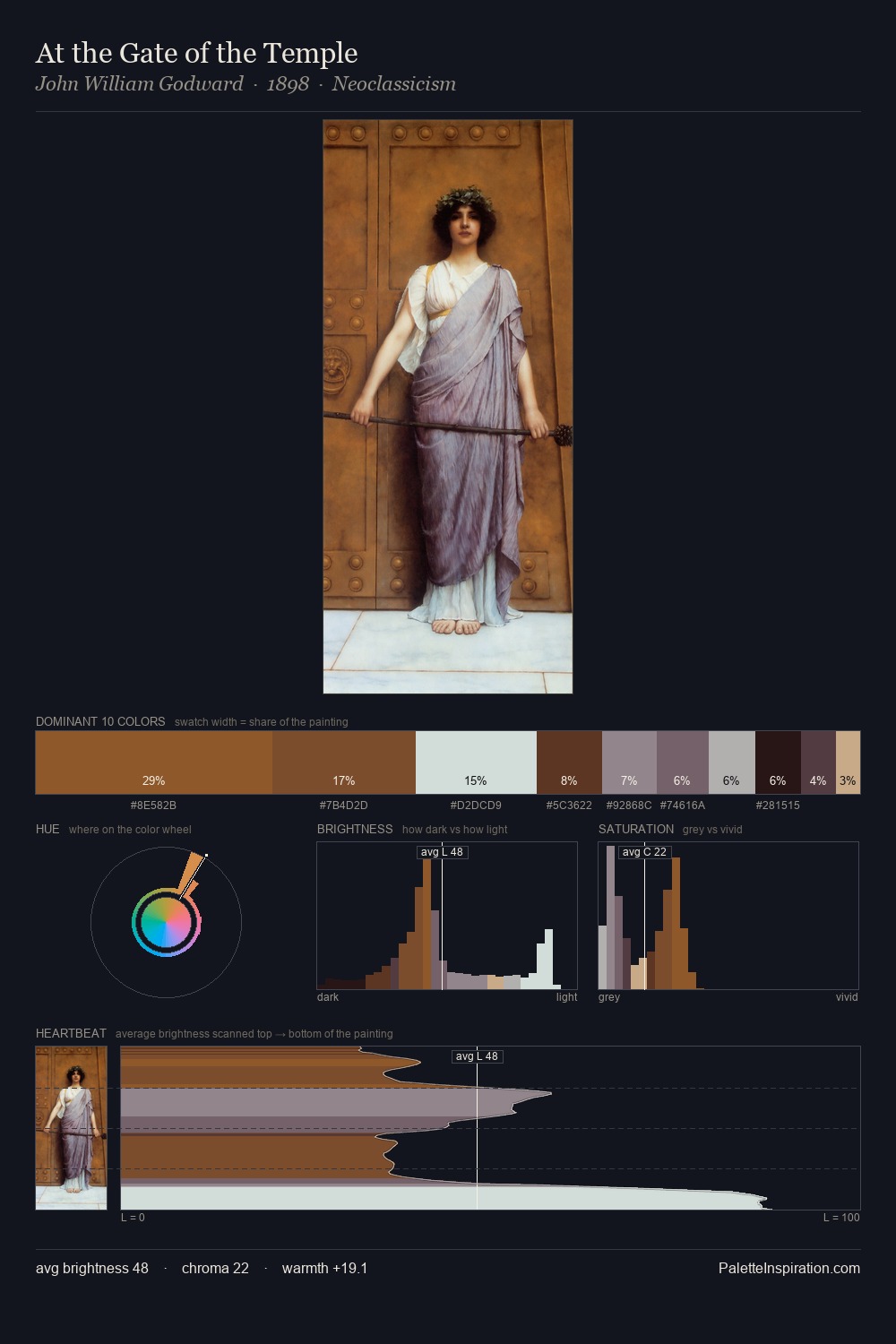Click the 'dark' axis label
The height and width of the screenshot is (1344, 896).
click(328, 997)
